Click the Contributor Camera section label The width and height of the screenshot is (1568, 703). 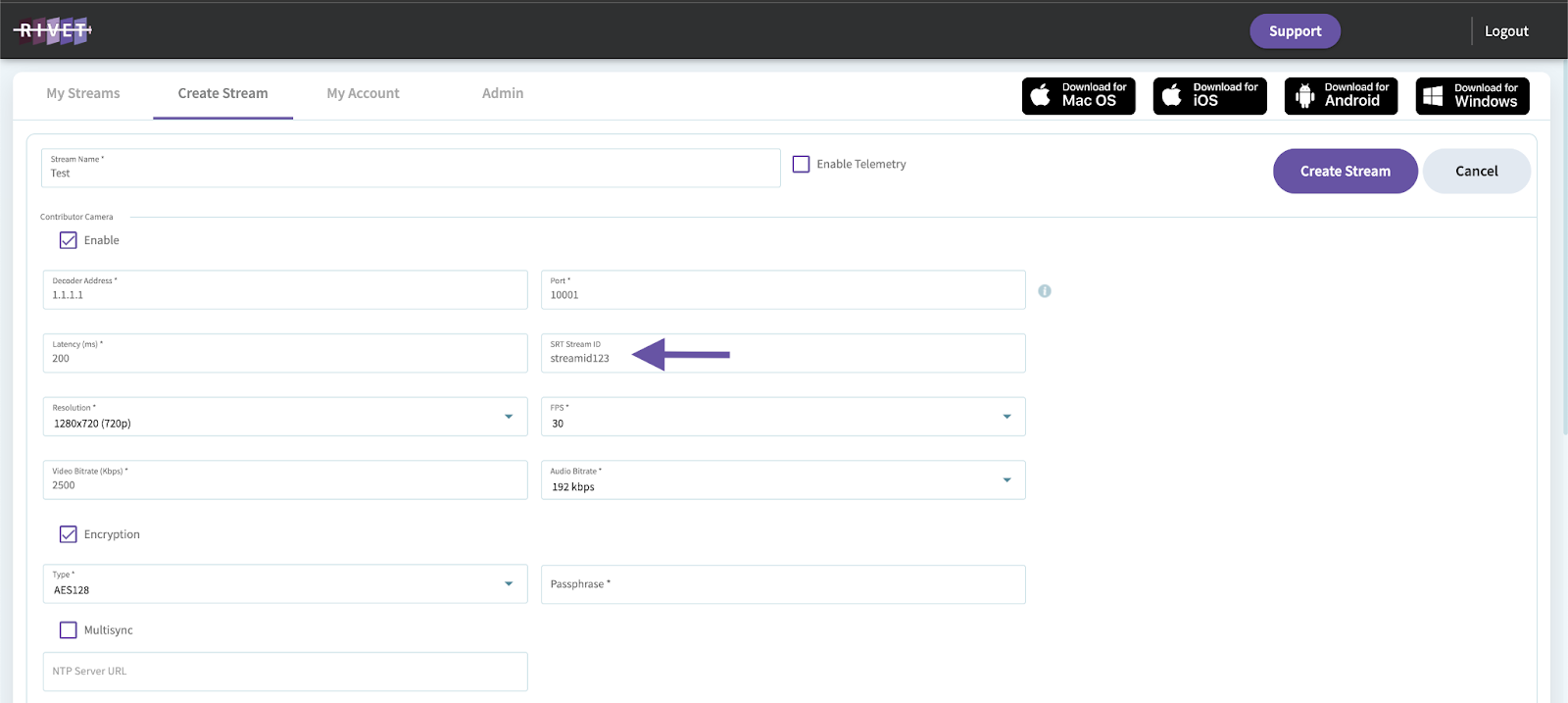[x=76, y=217]
